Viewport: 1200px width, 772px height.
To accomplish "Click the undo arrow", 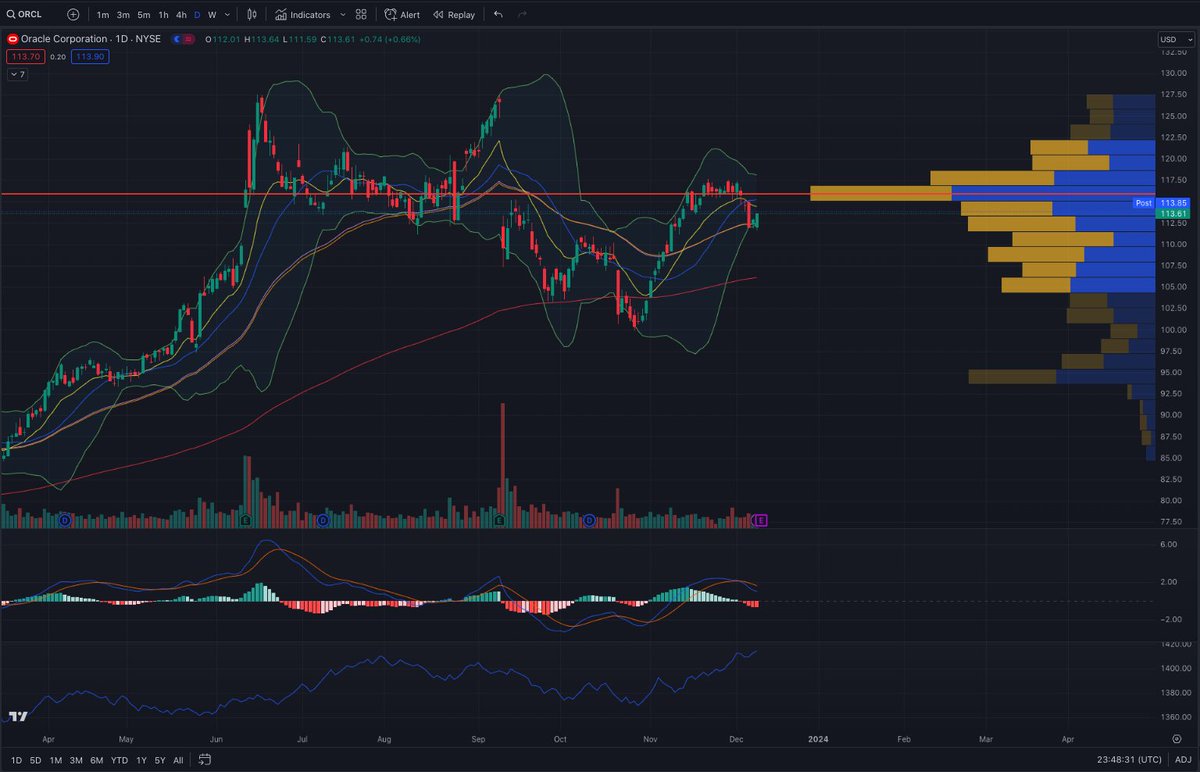I will [x=498, y=15].
